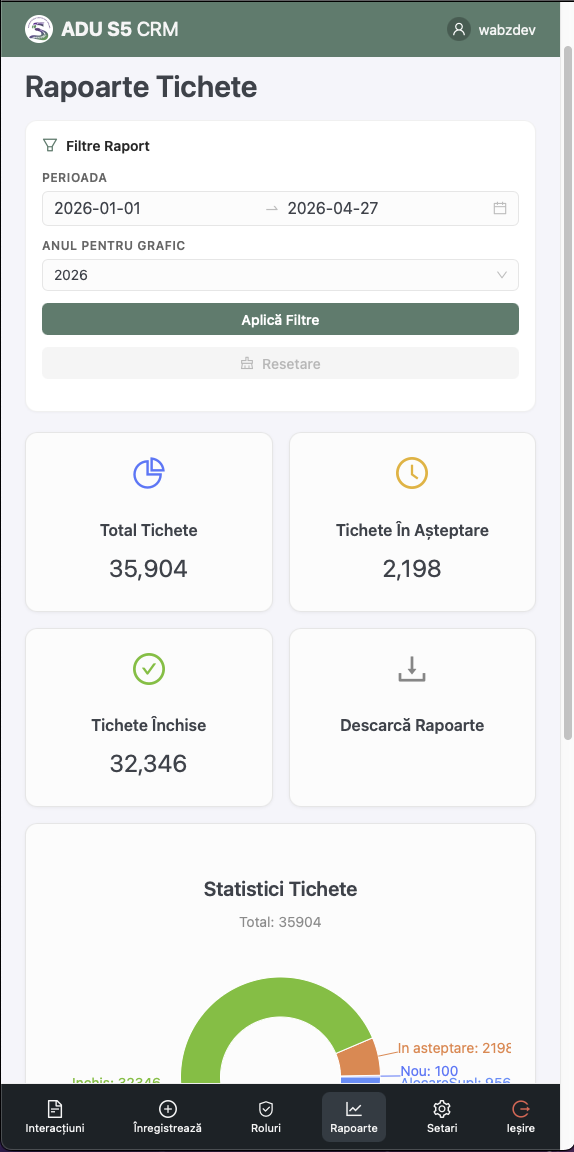
Task: Open the wabzdev user avatar icon
Action: point(459,29)
